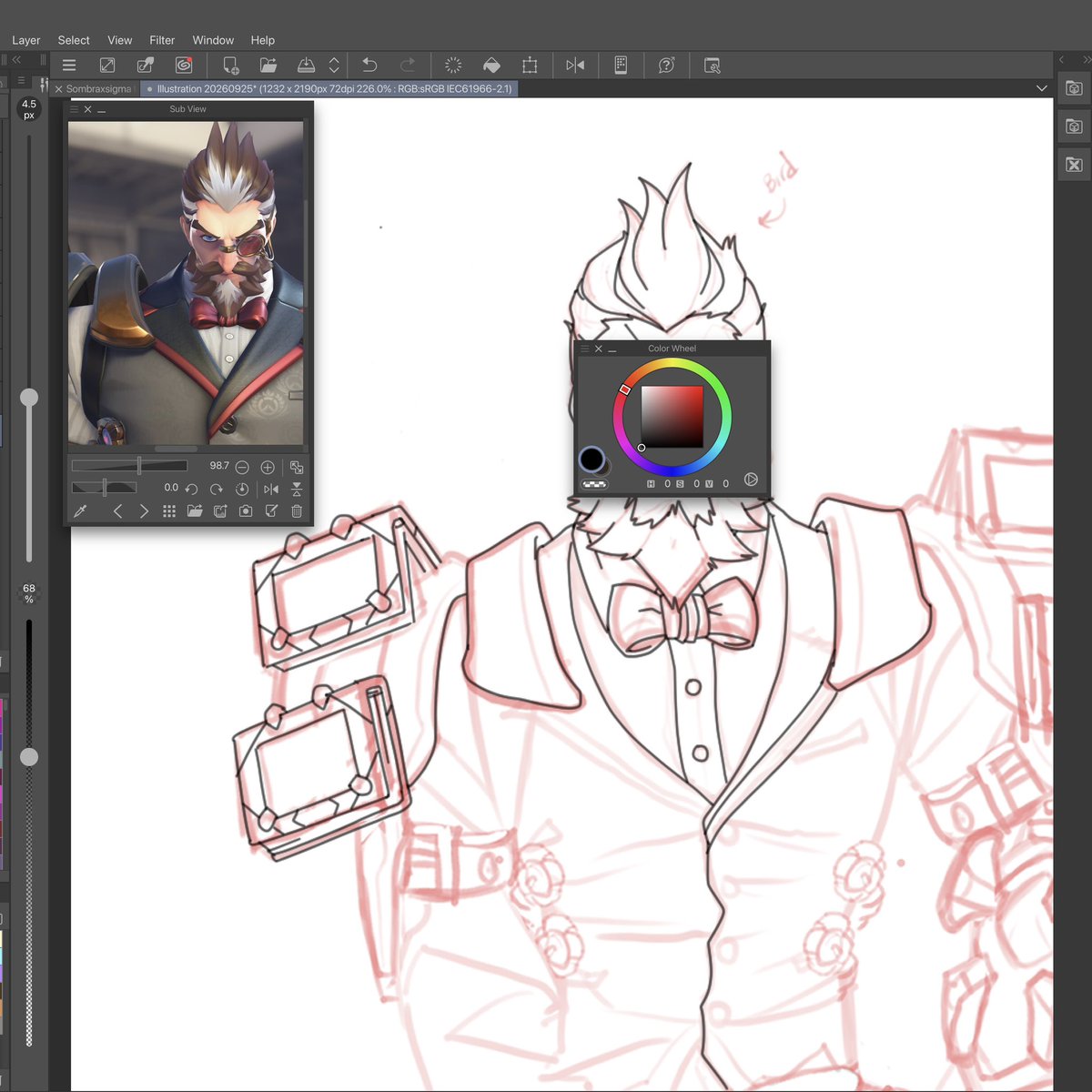1092x1092 pixels.
Task: Open the Select menu
Action: pyautogui.click(x=74, y=40)
